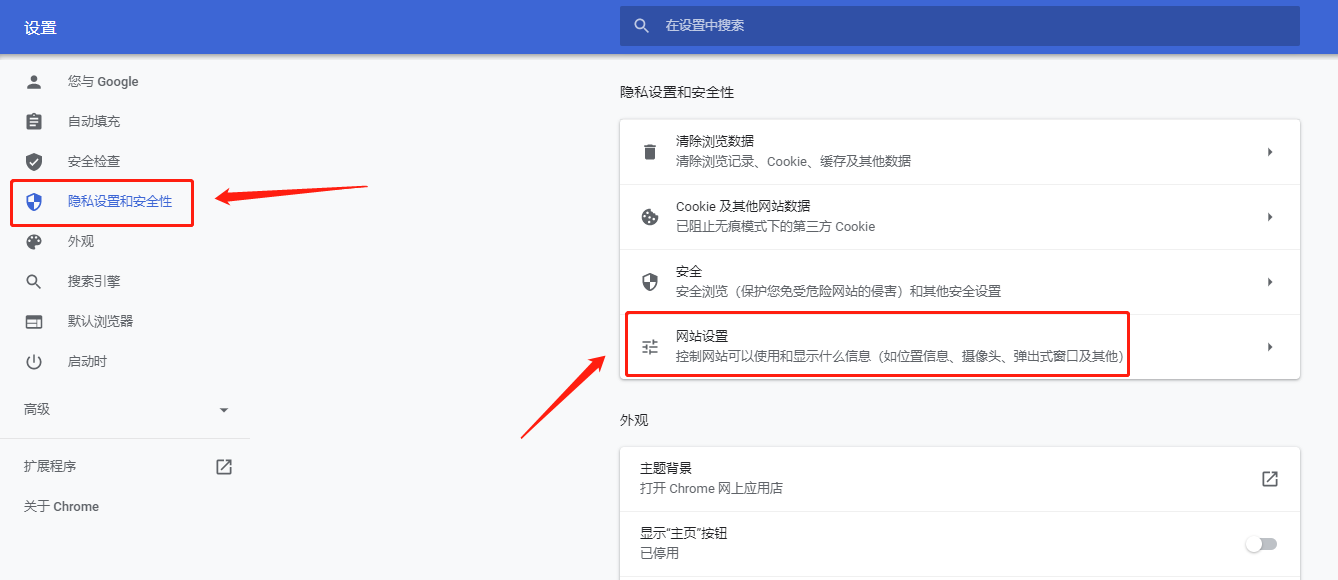Open 扩展程序 external link
This screenshot has width=1338, height=580.
click(224, 467)
